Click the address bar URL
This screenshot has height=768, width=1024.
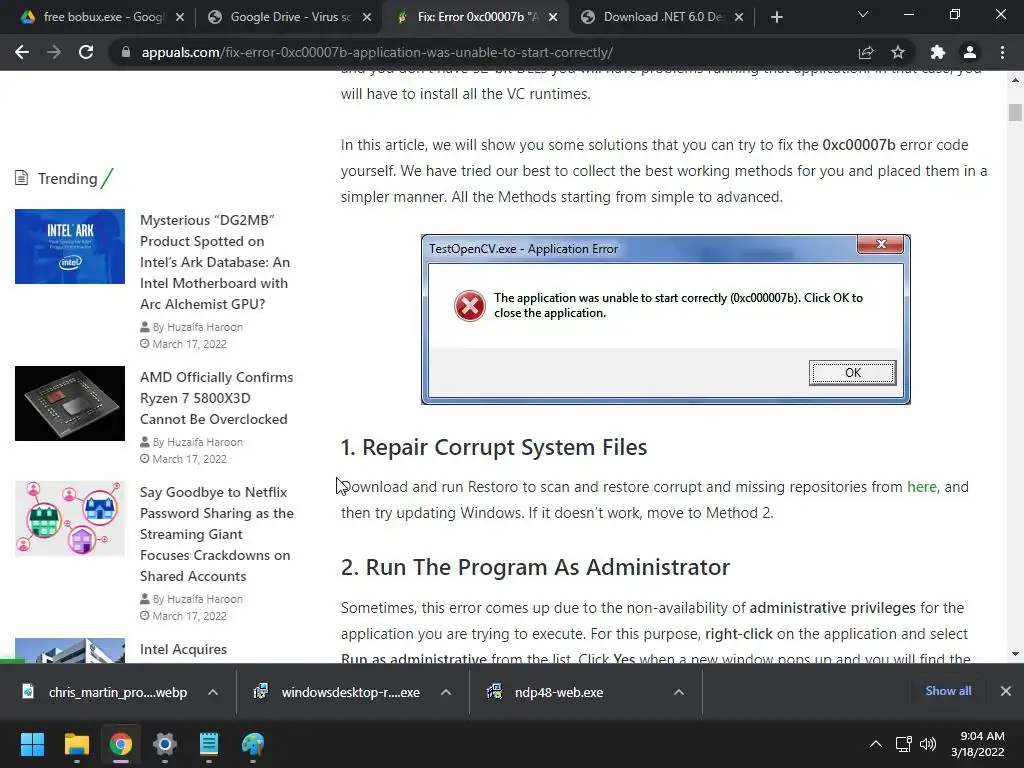click(377, 52)
